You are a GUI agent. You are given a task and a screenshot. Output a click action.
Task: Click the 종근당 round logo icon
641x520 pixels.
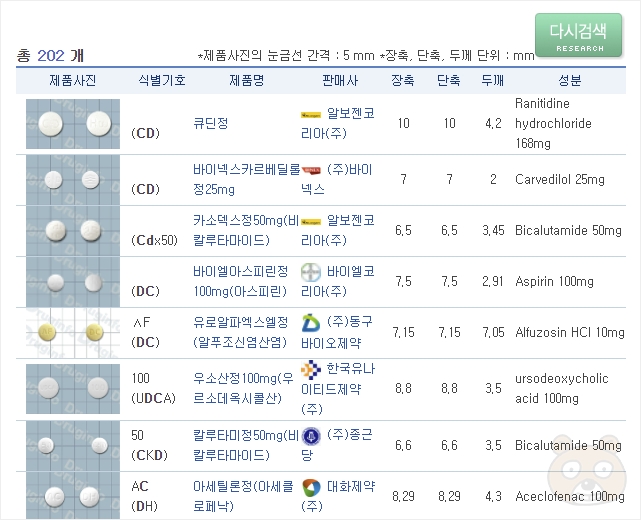[x=311, y=436]
